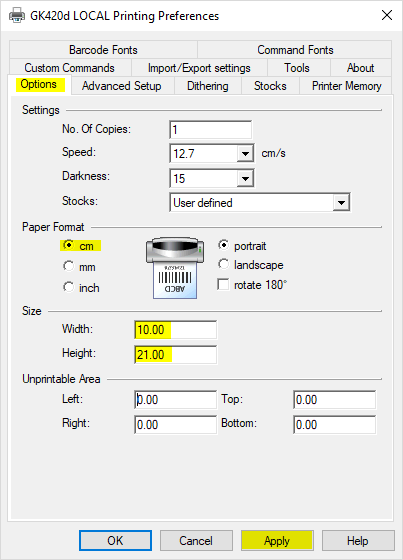Go to the Printer Memory tab
Viewport: 403px width, 560px height.
tap(346, 86)
